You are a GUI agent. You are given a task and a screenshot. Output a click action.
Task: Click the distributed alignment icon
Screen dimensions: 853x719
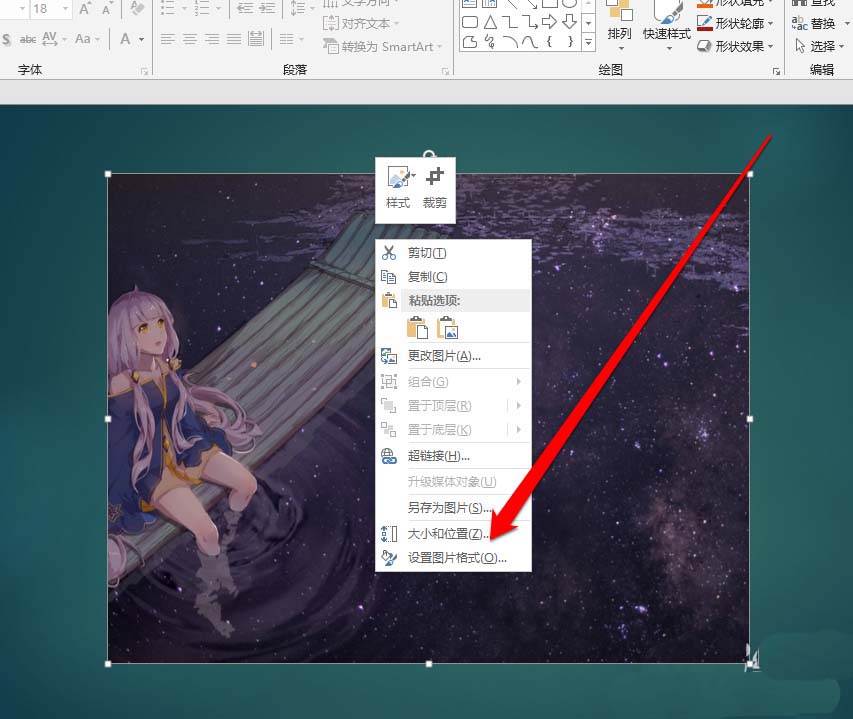[256, 39]
